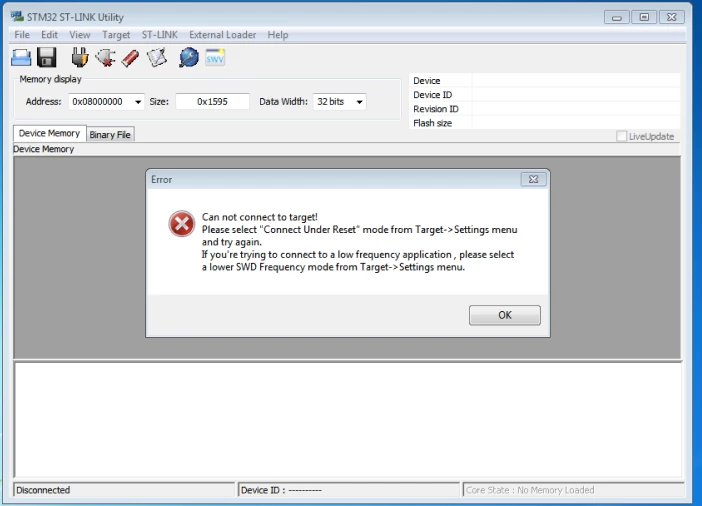Image resolution: width=702 pixels, height=506 pixels.
Task: Switch to the Binary File tab
Action: [x=110, y=134]
